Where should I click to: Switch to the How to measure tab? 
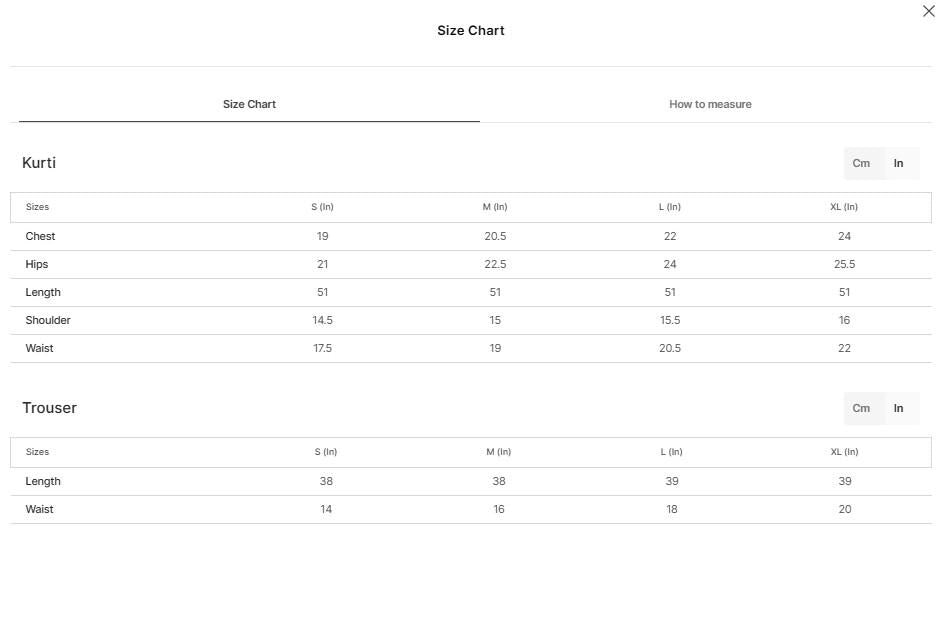710,104
